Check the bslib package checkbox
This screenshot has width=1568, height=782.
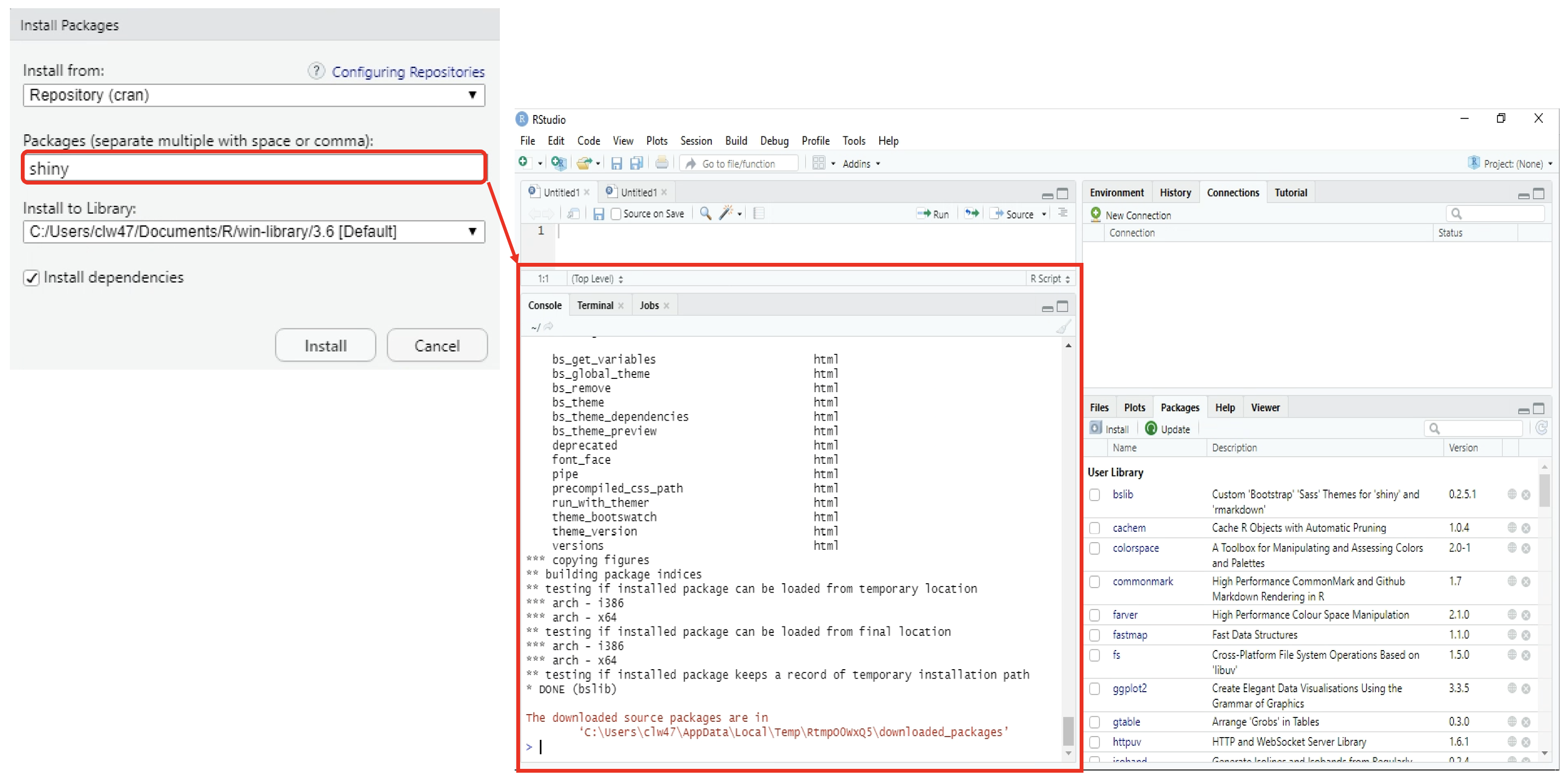[x=1094, y=495]
